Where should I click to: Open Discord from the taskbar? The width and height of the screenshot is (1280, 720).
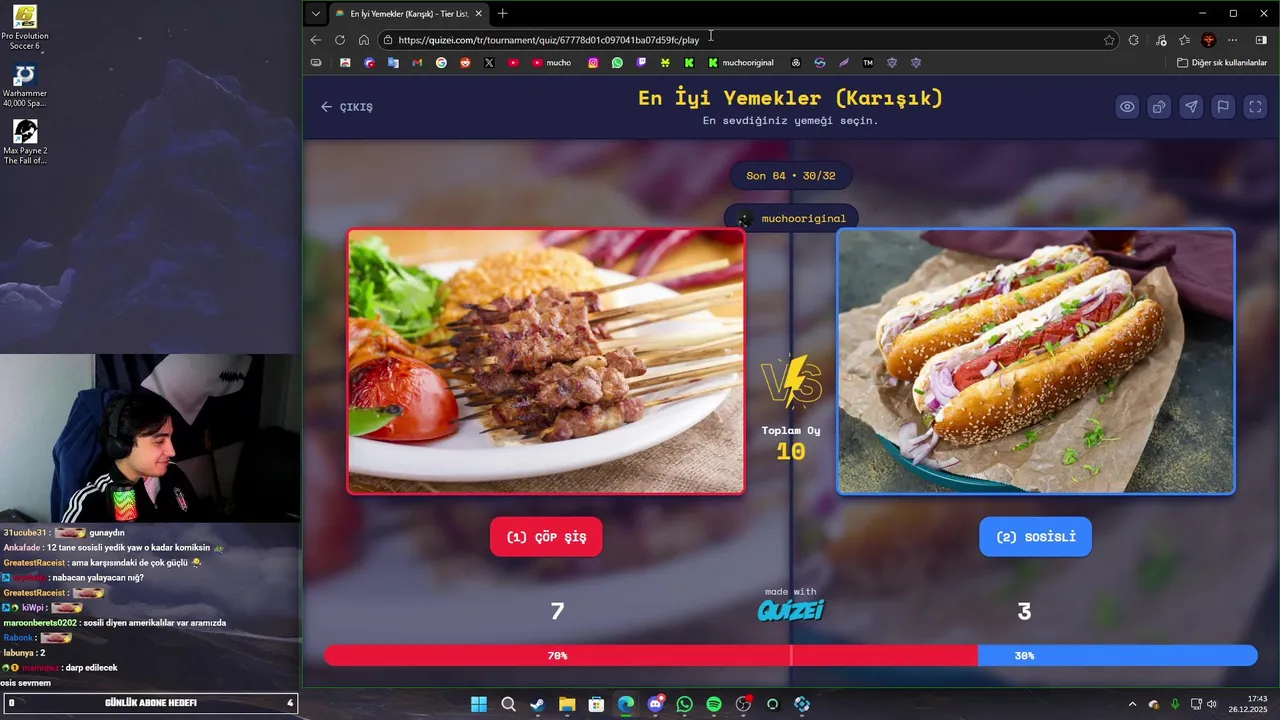tap(655, 704)
